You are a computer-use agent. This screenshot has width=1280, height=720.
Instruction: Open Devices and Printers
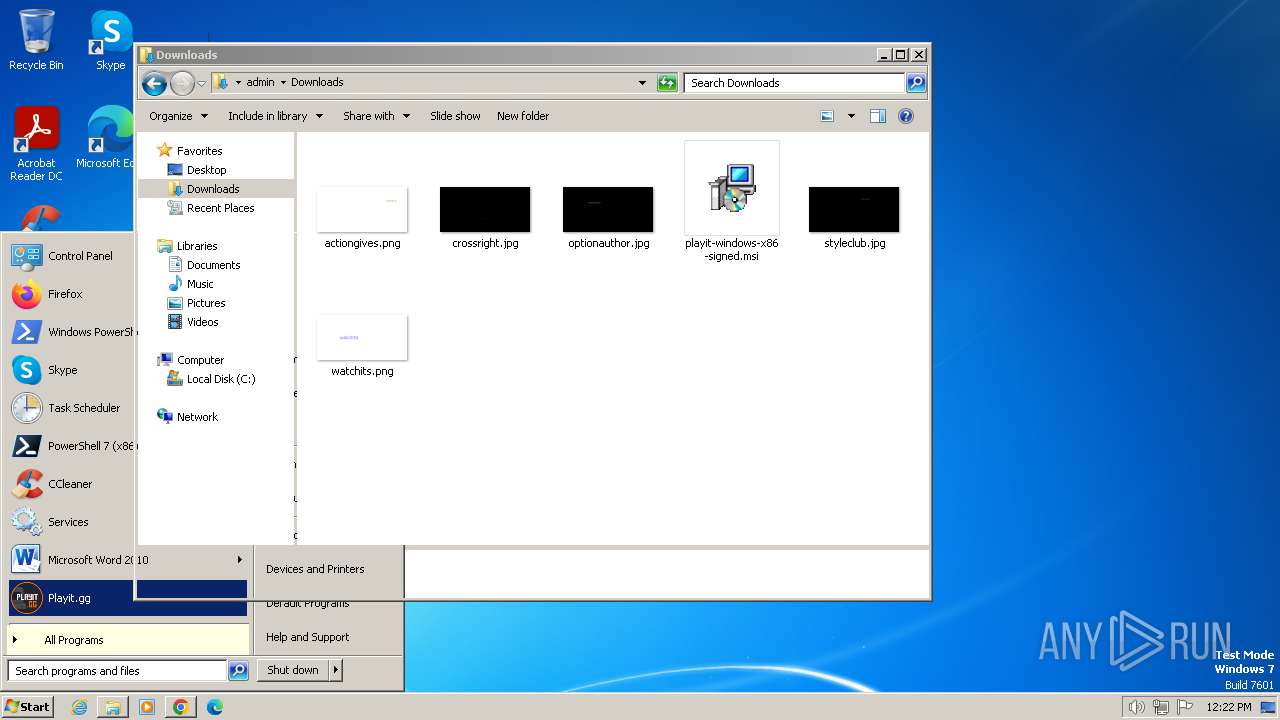click(315, 569)
